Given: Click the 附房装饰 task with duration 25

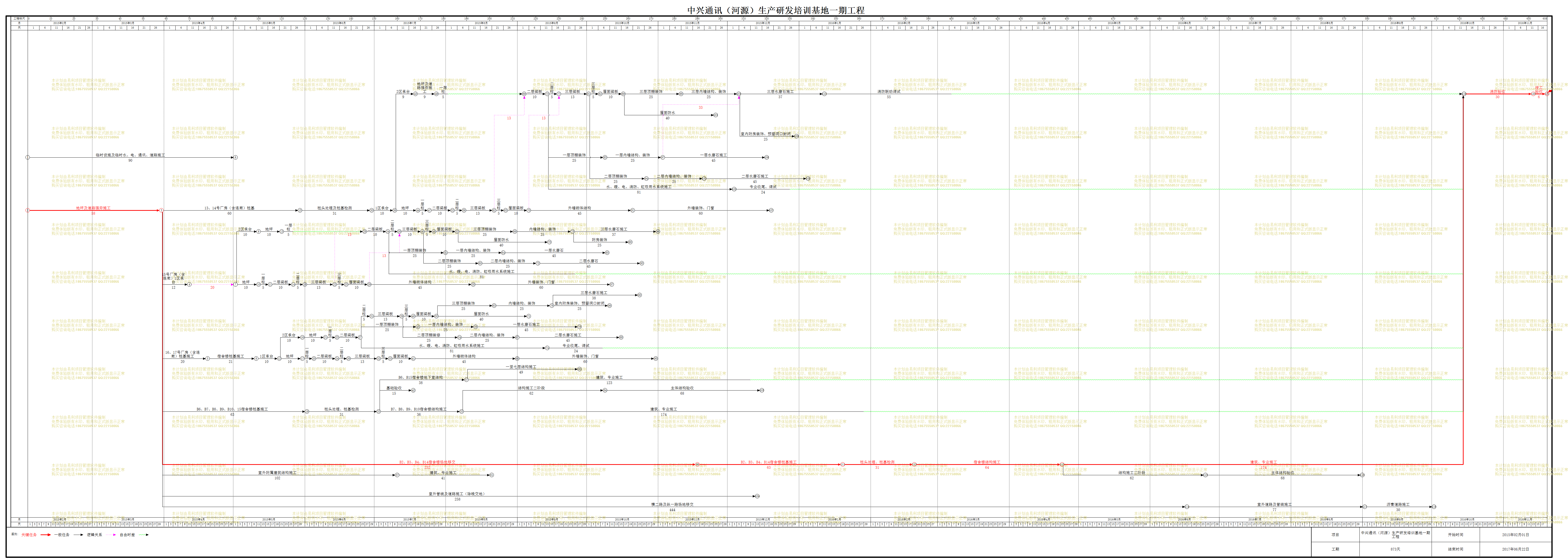Looking at the screenshot, I should pos(599,240).
